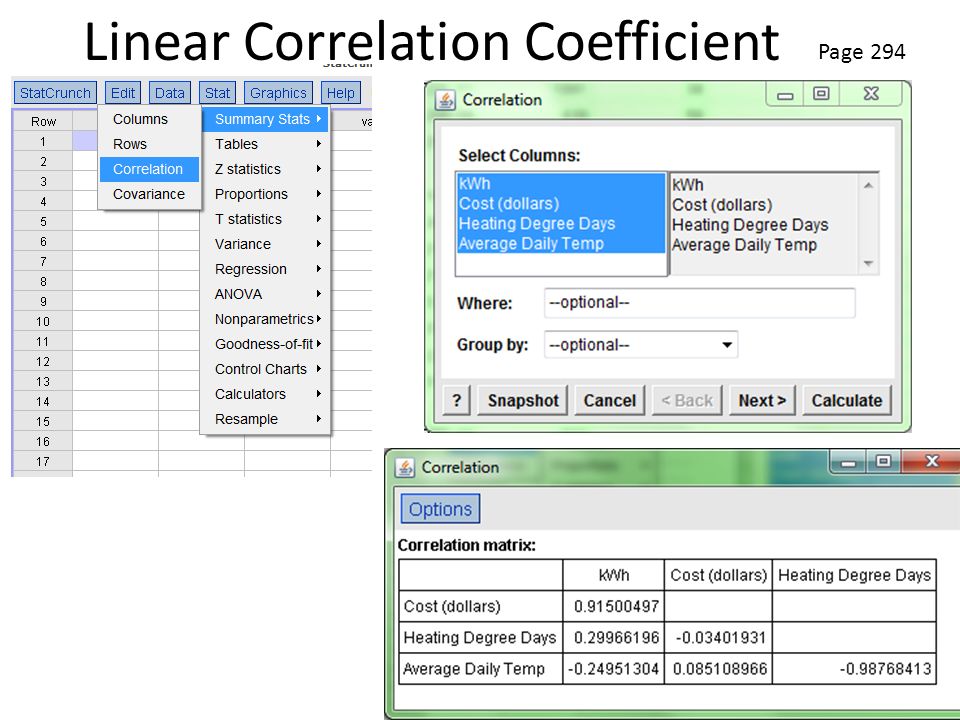
Task: Click scroll up arrow of selected list
Action: pos(868,185)
